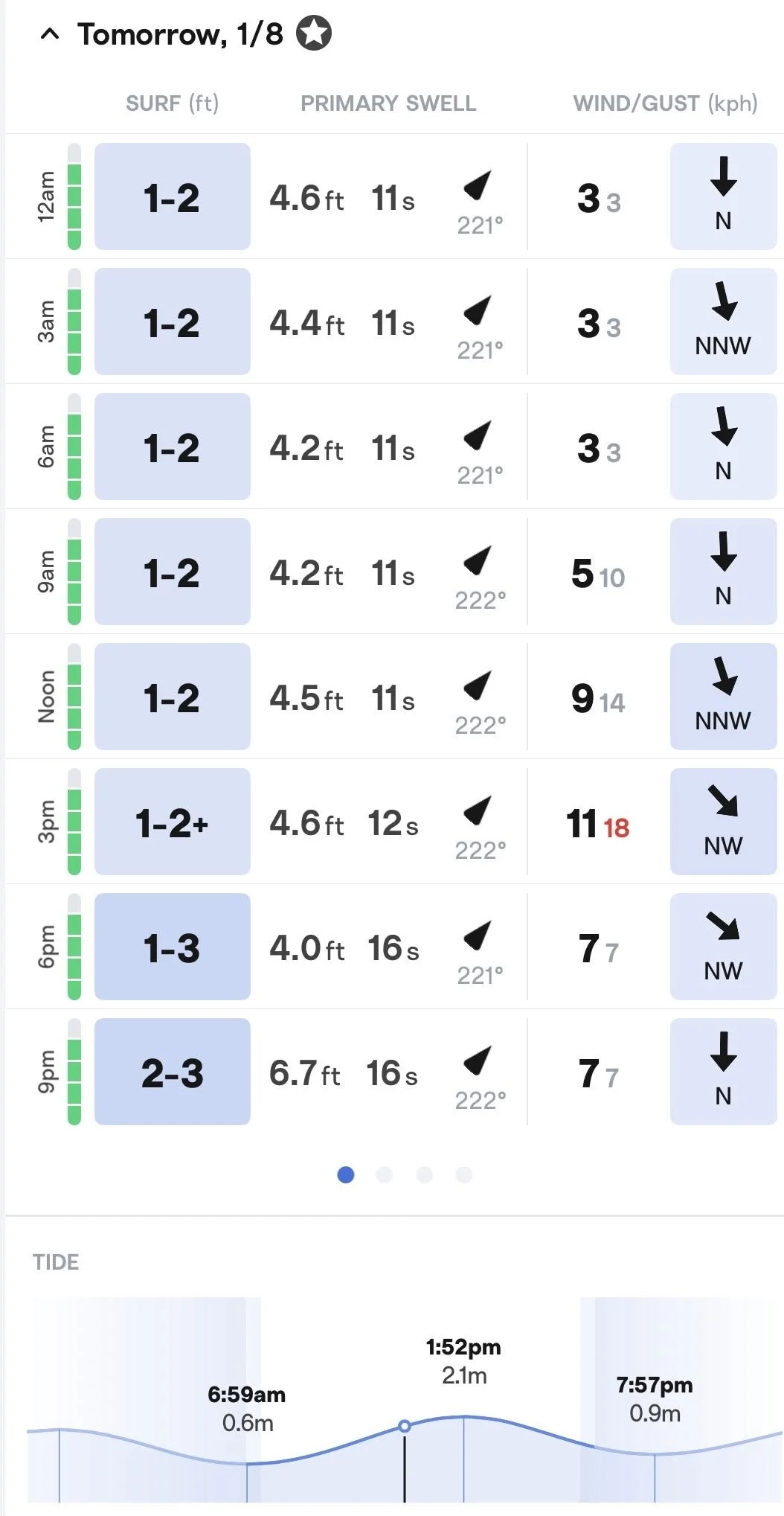Click the 12am north wind arrow icon
Screen dimensions: 784x1516
tap(723, 177)
